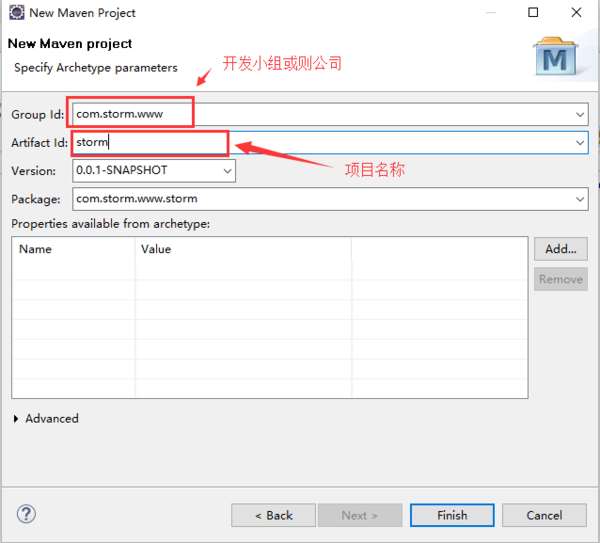Cancel the New Maven Project wizard

point(544,515)
